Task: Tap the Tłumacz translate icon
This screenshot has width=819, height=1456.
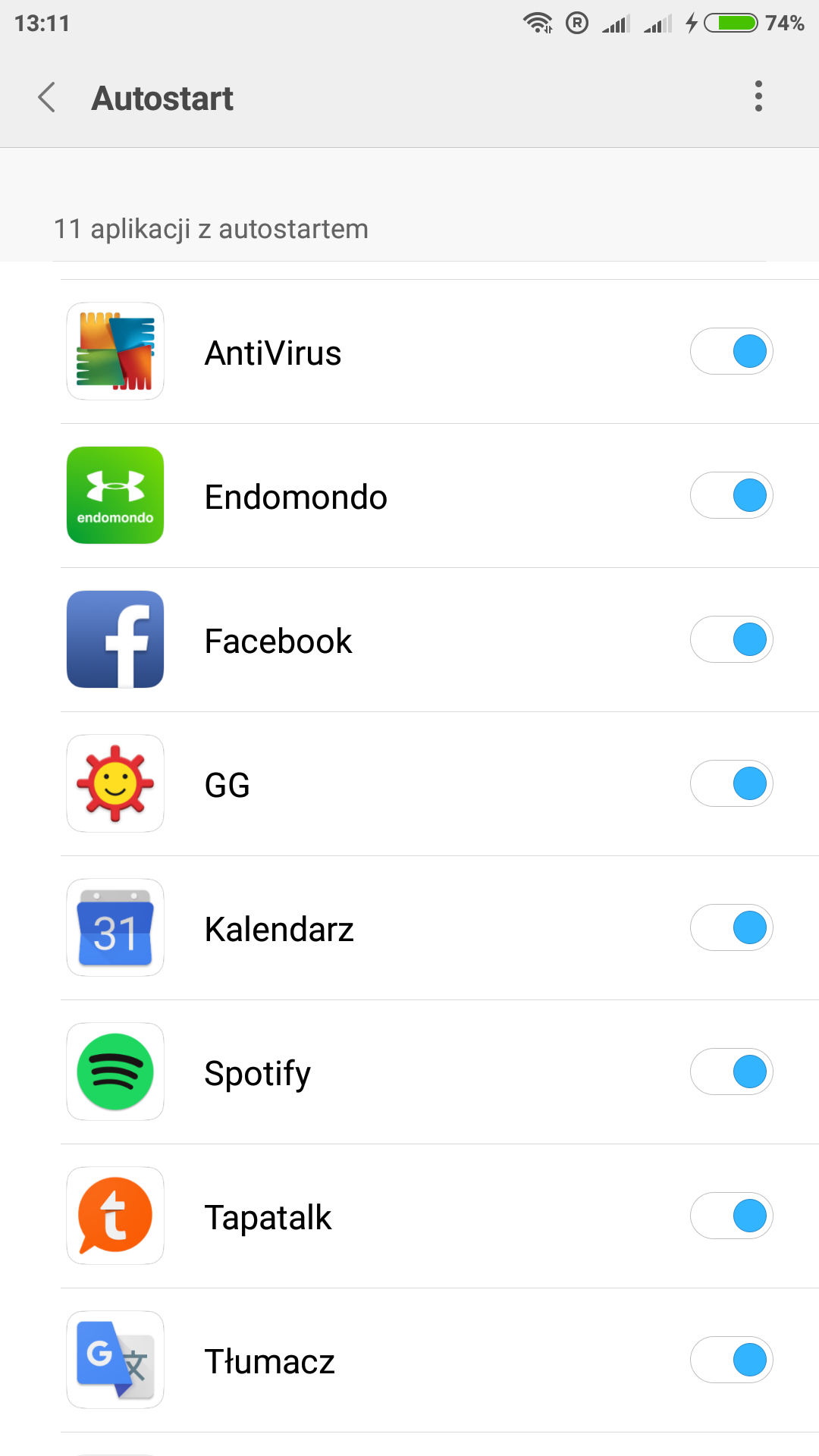Action: [x=115, y=1360]
